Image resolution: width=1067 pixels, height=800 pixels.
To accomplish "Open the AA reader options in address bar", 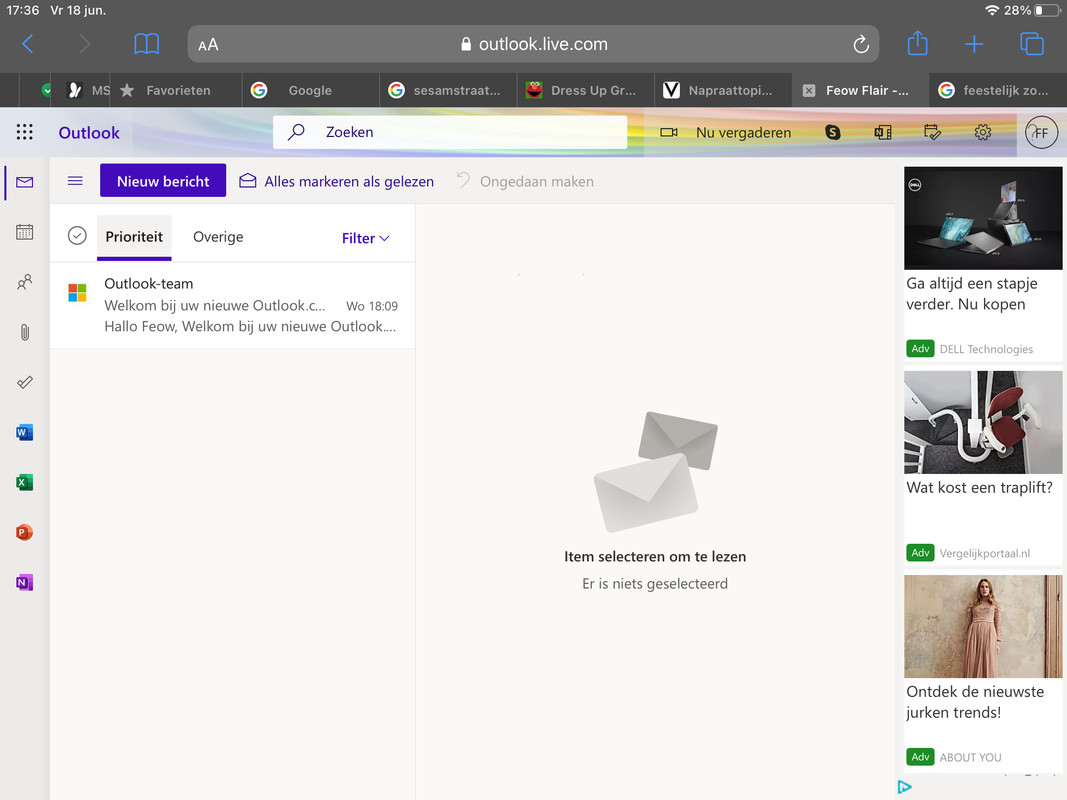I will pos(208,45).
